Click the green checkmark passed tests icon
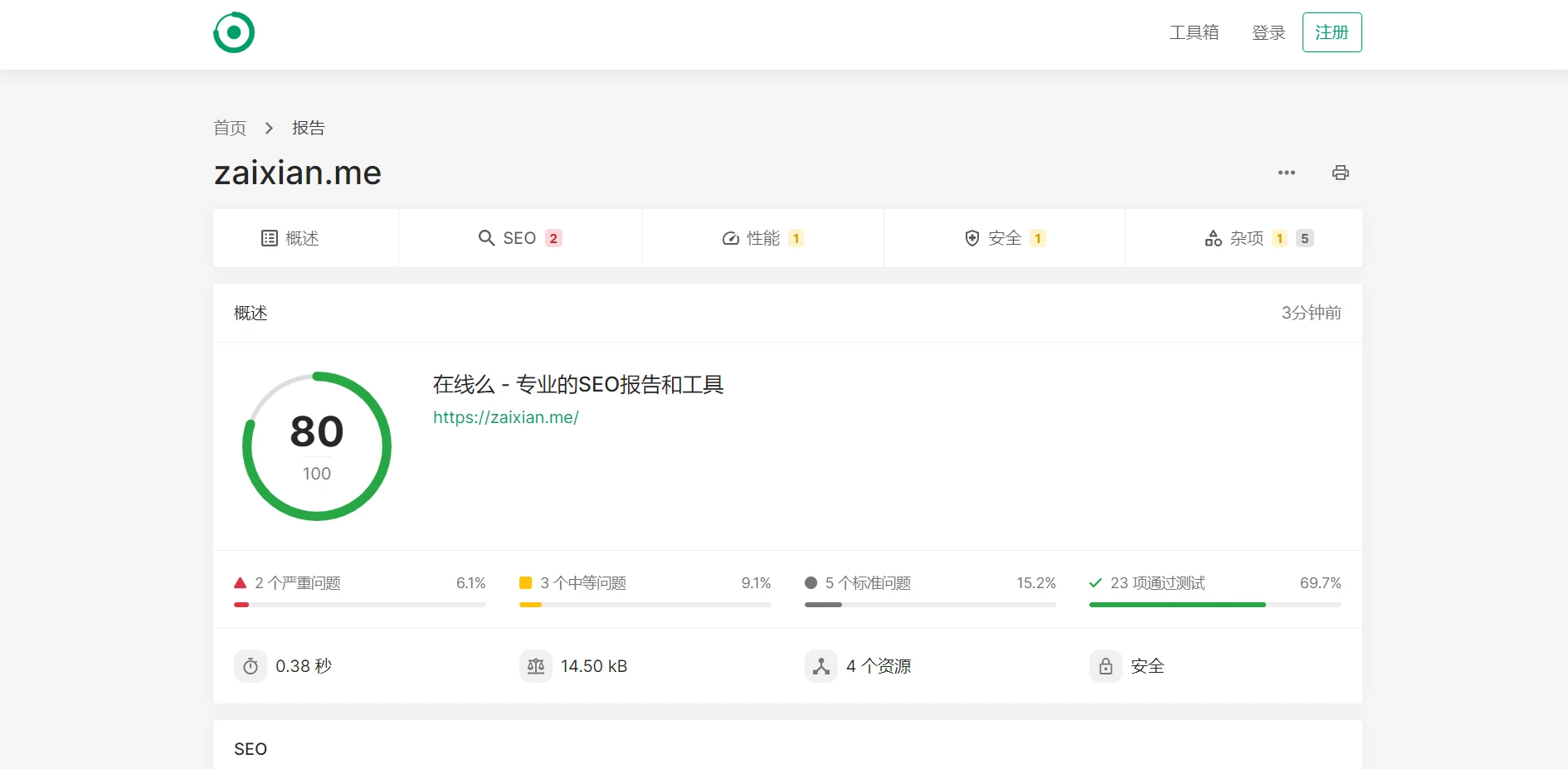 [1095, 583]
